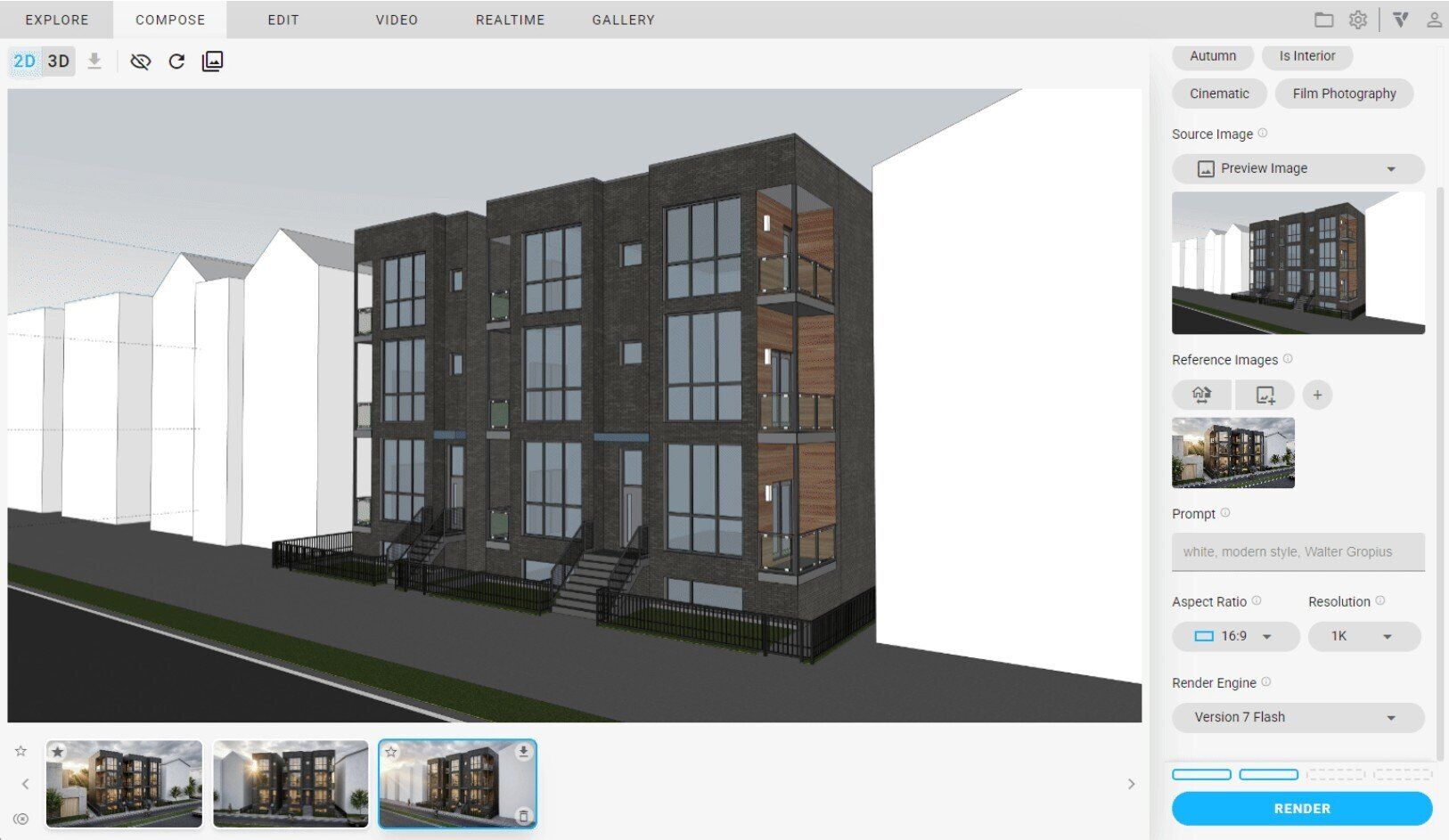1449x840 pixels.
Task: Open the settings gear icon
Action: click(x=1357, y=20)
